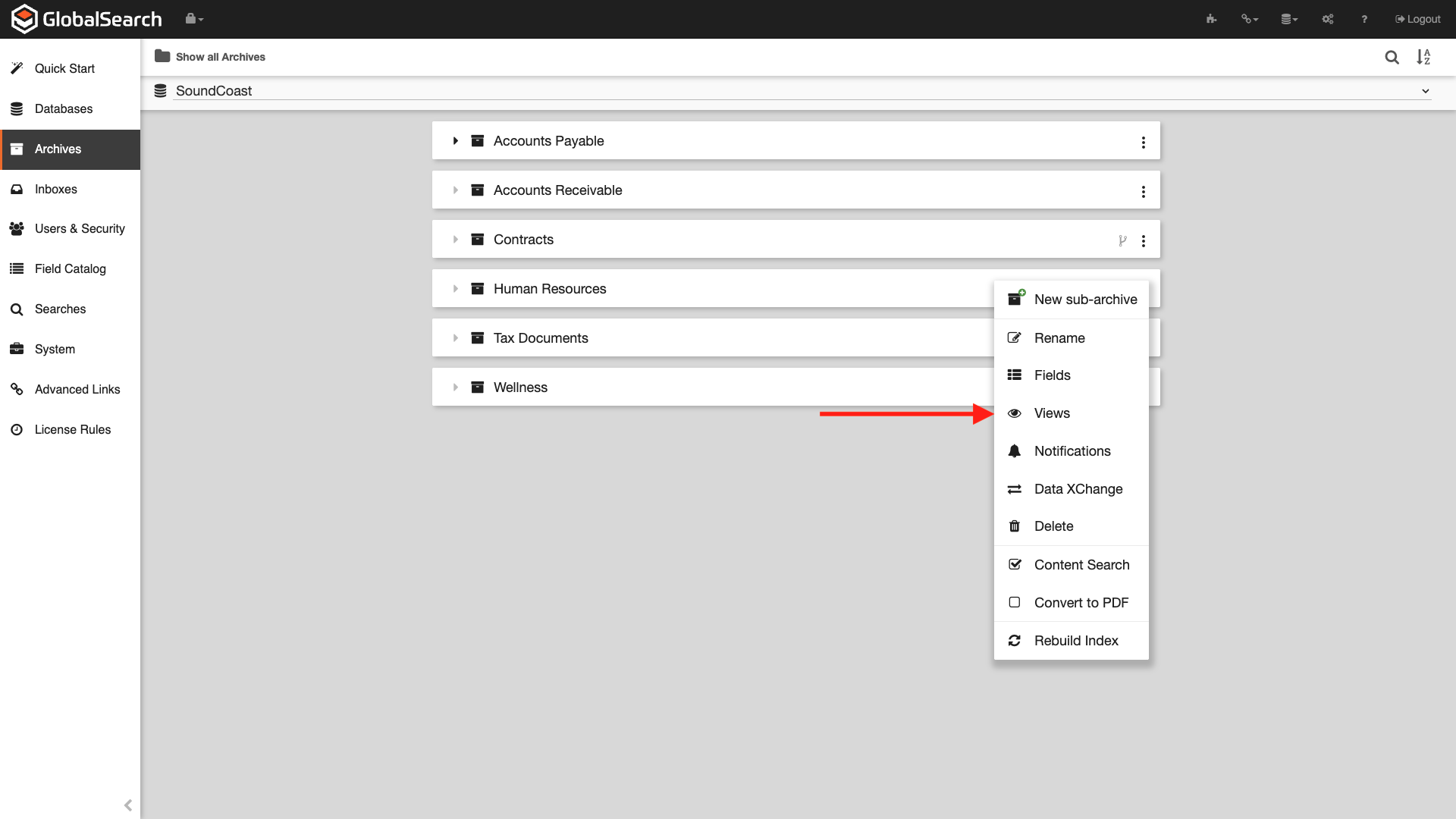Click the help question mark icon

1364,19
